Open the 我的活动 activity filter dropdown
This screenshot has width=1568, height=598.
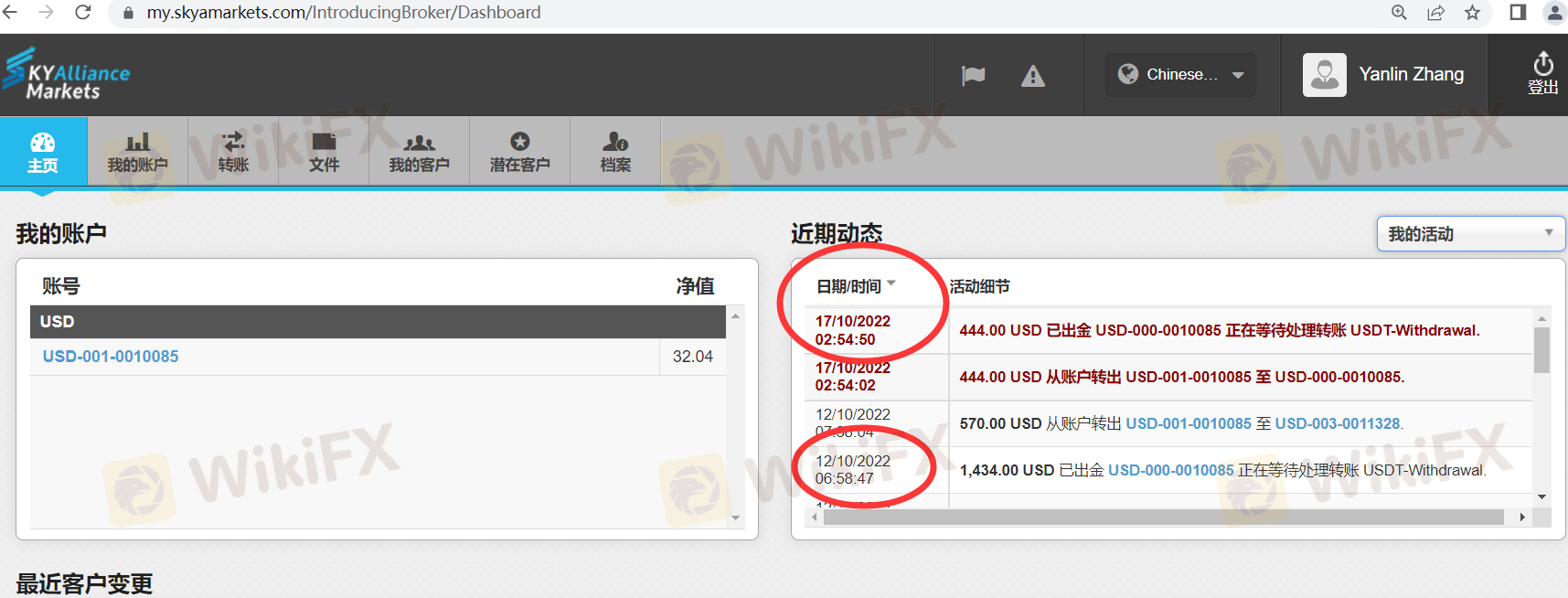tap(1471, 234)
